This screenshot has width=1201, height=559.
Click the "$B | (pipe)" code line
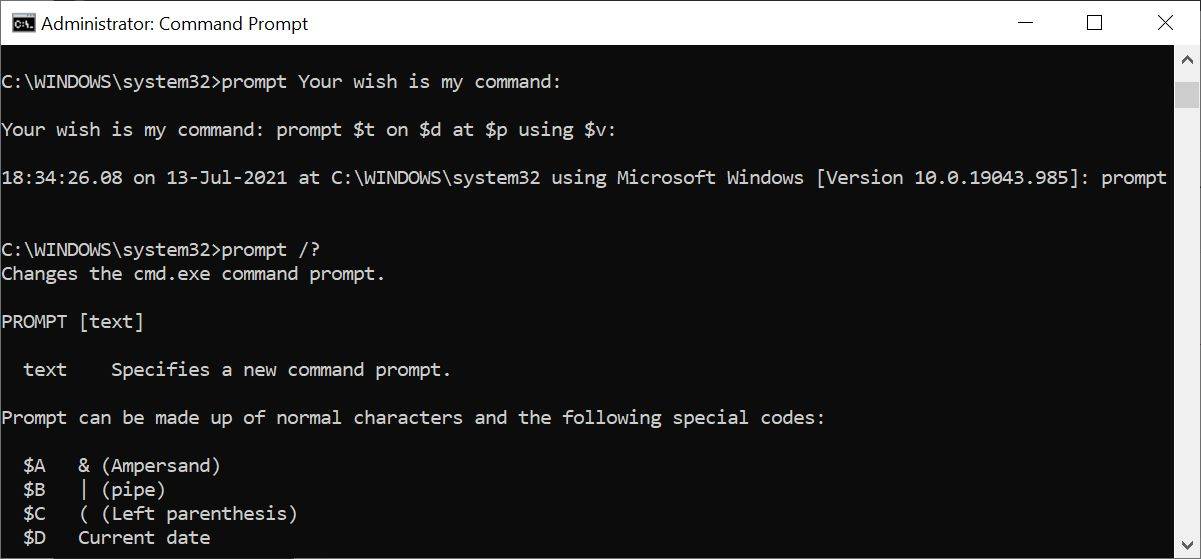coord(95,490)
